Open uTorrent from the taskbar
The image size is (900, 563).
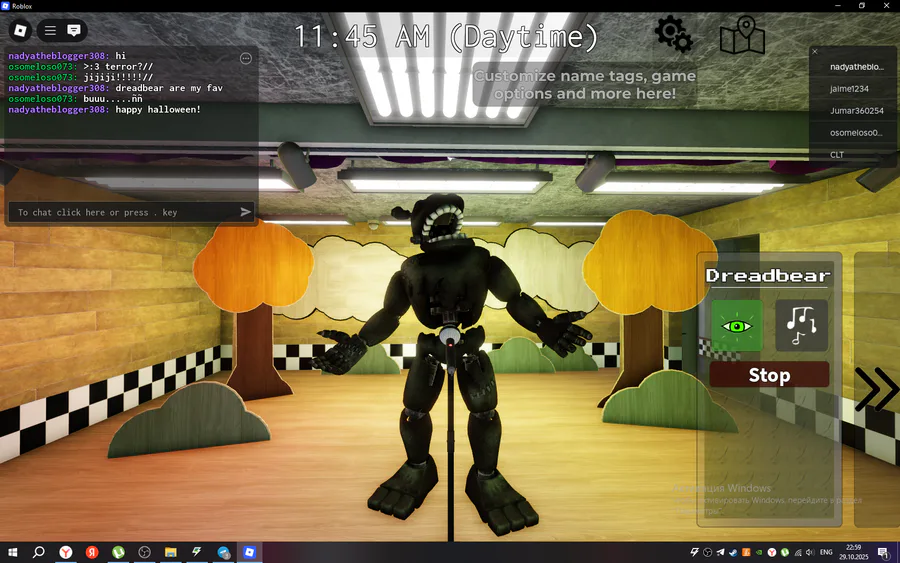[x=118, y=552]
